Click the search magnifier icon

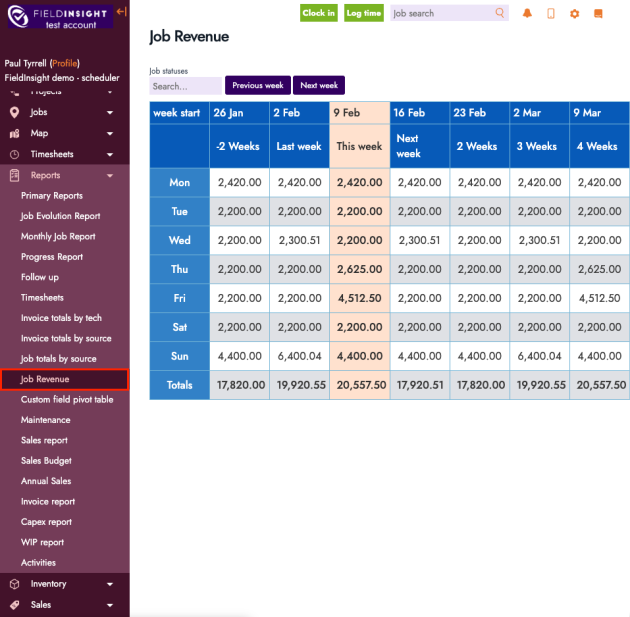pos(500,14)
